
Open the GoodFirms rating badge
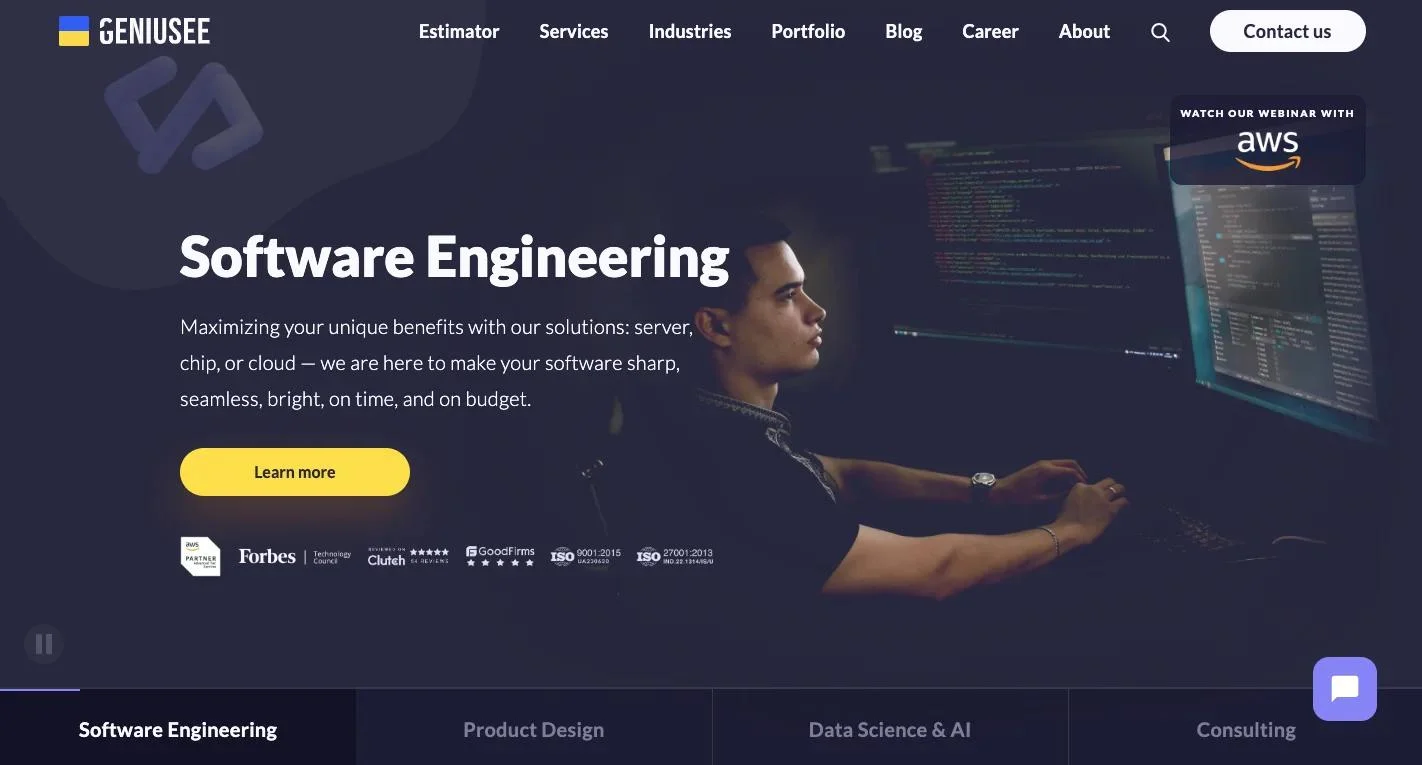coord(501,556)
